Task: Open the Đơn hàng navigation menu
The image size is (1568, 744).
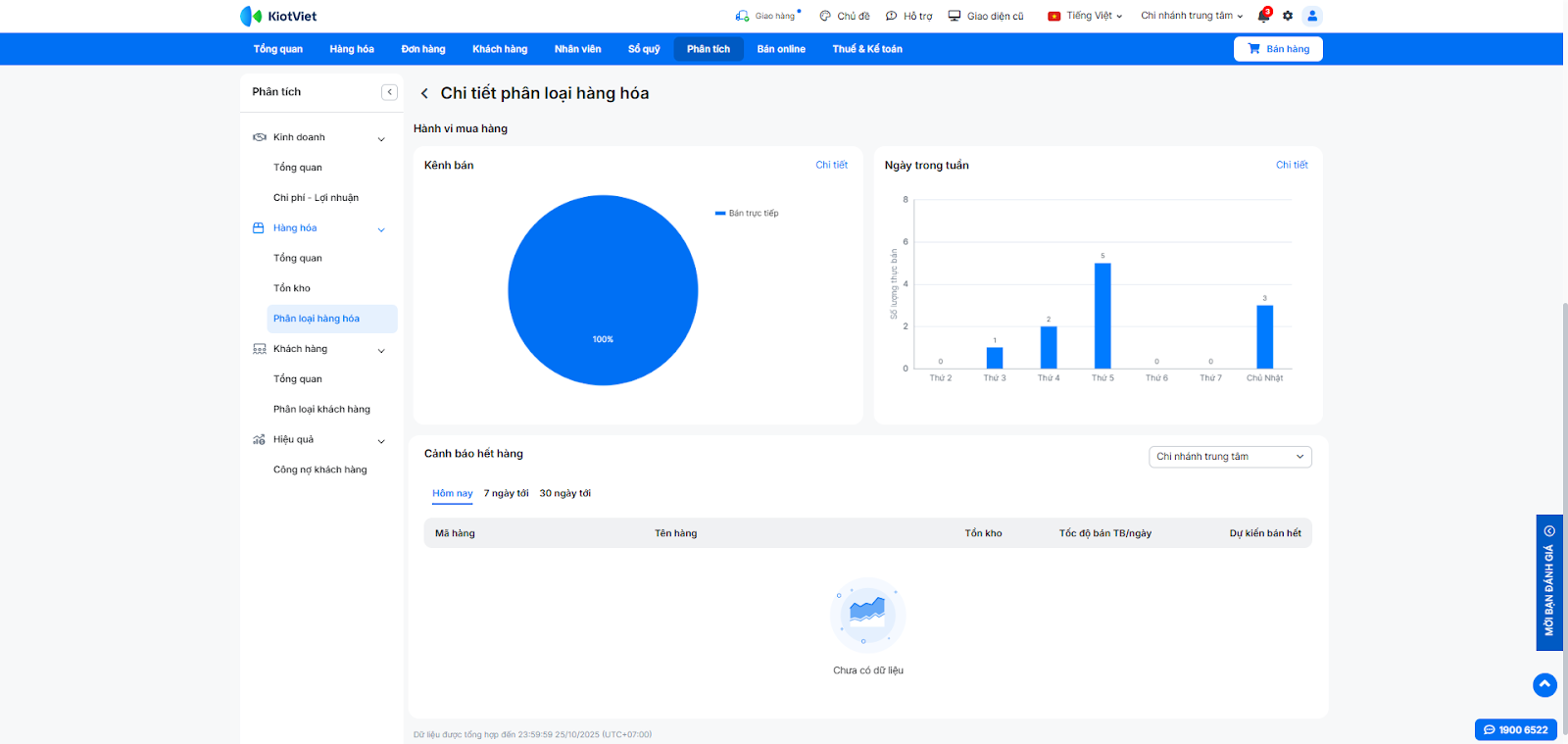Action: coord(423,49)
